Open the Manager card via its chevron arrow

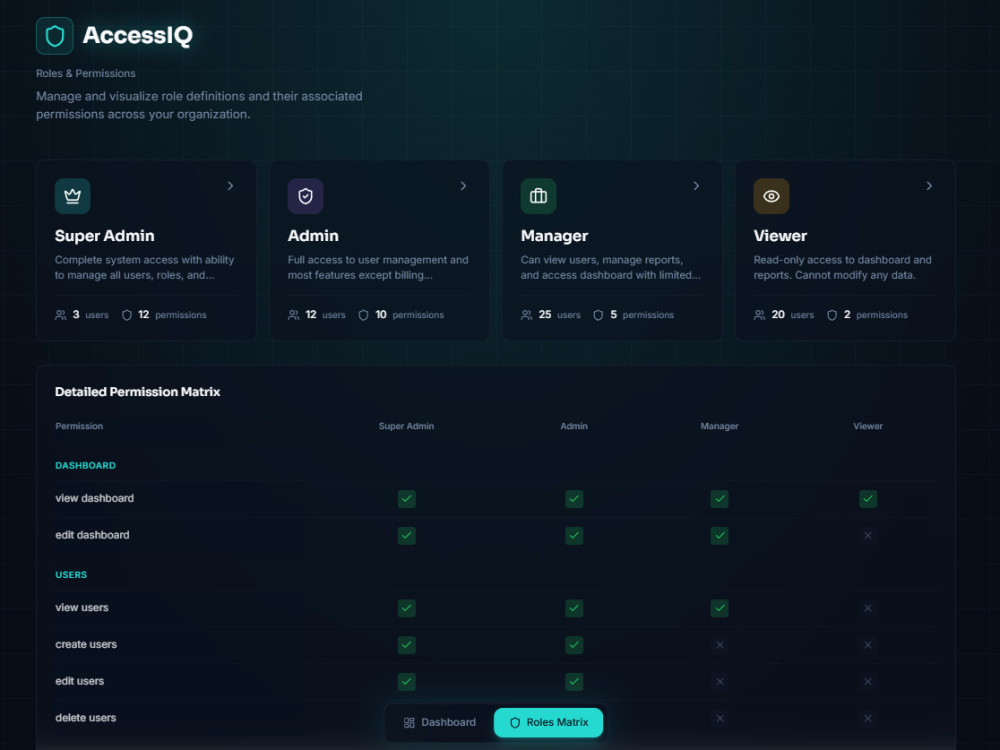[696, 185]
